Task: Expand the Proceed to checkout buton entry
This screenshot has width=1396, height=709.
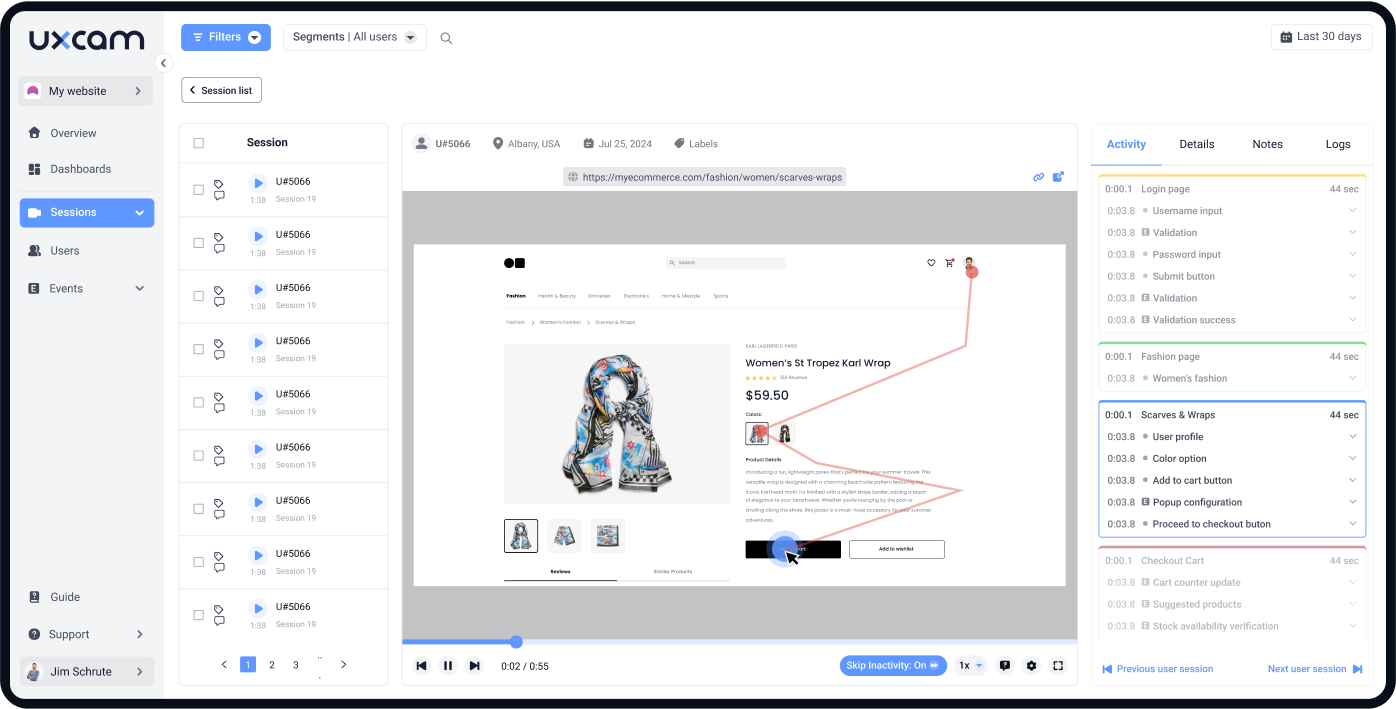Action: pos(1353,523)
